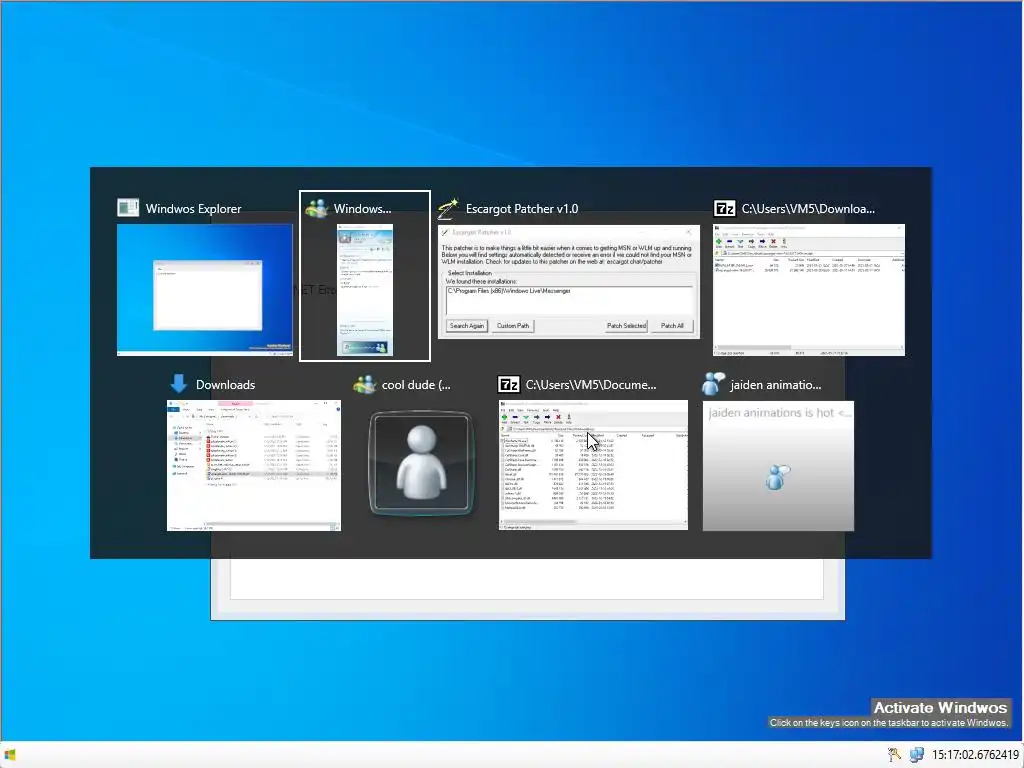Switch to the Downloads file explorer preview
Viewport: 1024px width, 768px height.
[x=253, y=465]
